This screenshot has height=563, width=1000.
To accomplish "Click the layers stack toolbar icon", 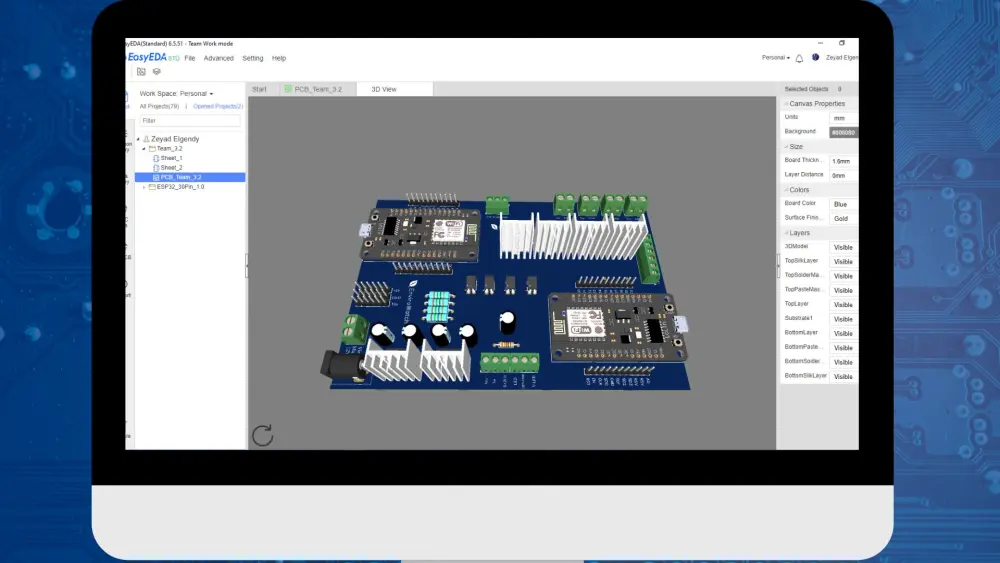I will point(156,72).
